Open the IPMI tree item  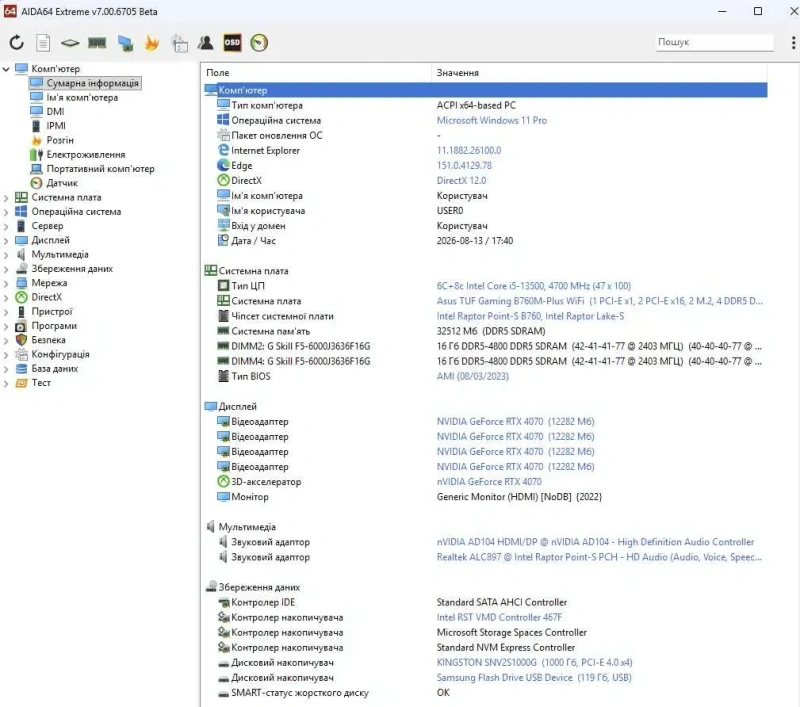(56, 126)
